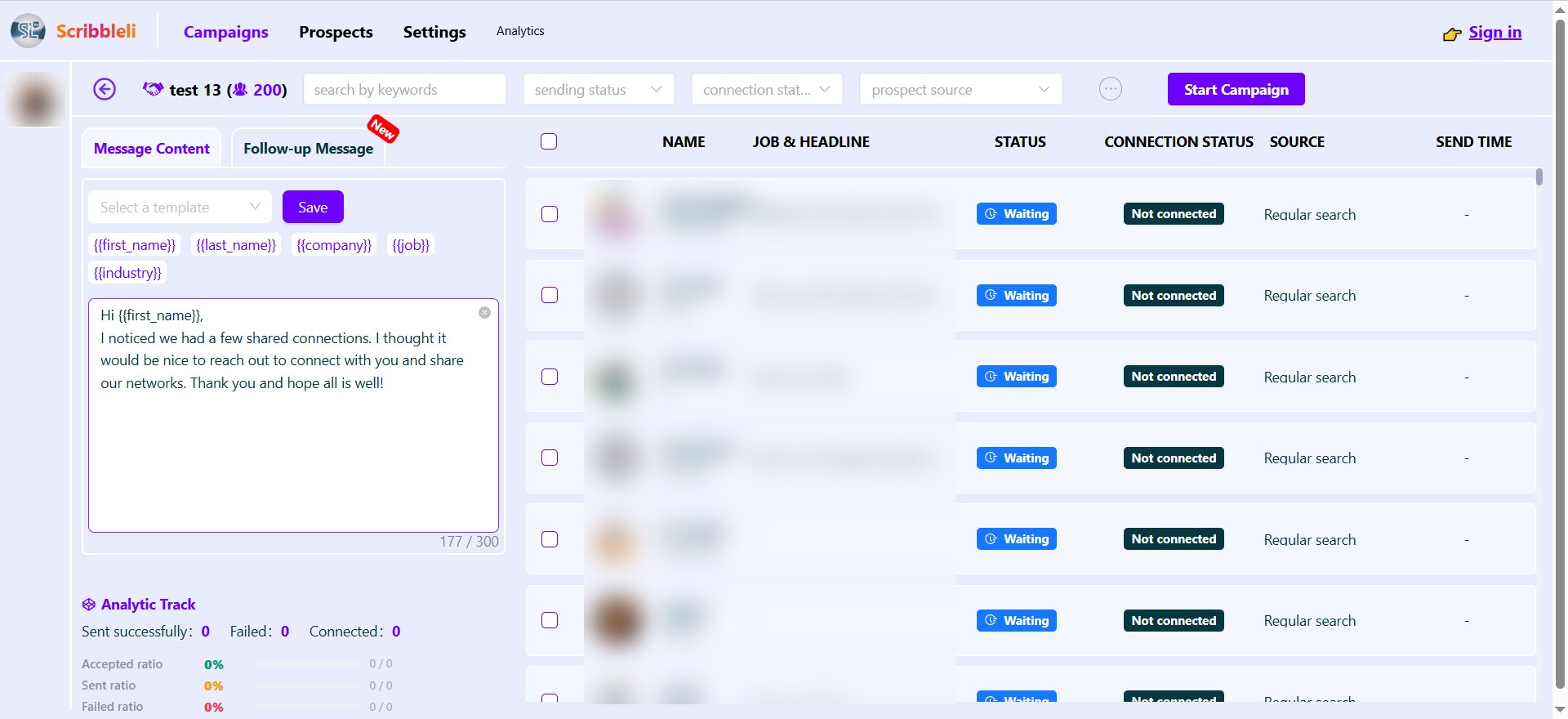Check the fifth prospect row's checkbox
1568x719 pixels.
550,539
